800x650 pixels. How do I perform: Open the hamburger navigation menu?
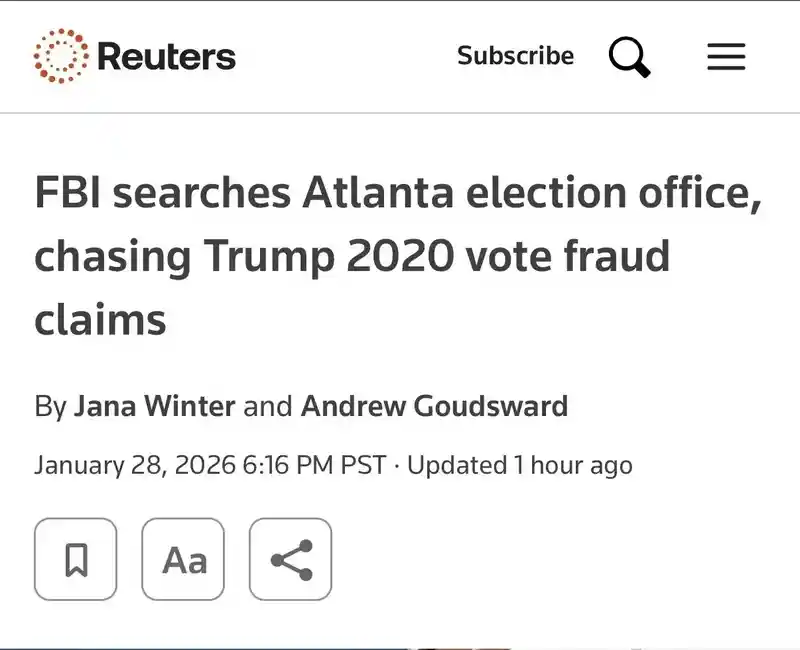pos(726,56)
